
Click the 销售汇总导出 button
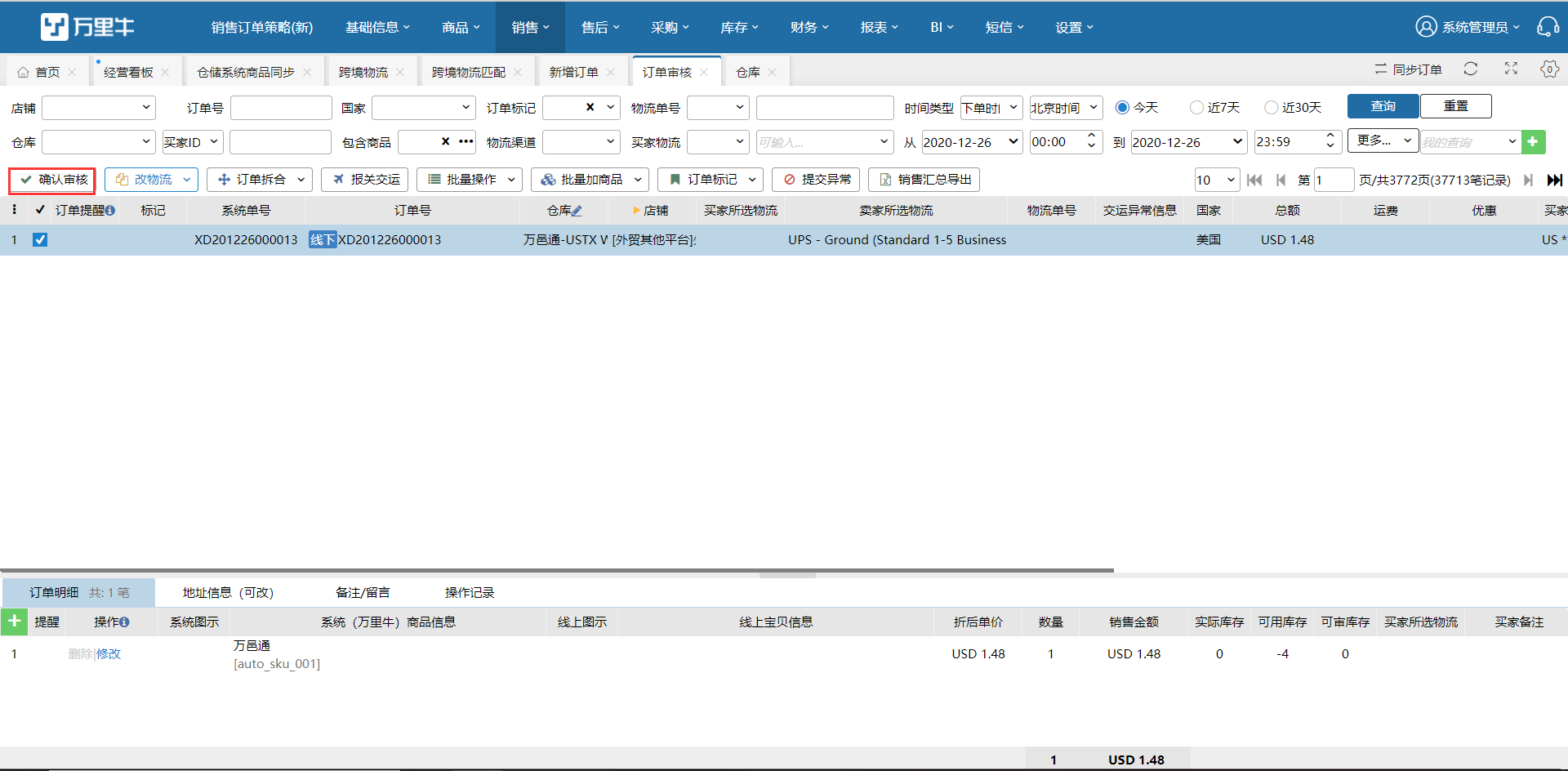[x=924, y=179]
